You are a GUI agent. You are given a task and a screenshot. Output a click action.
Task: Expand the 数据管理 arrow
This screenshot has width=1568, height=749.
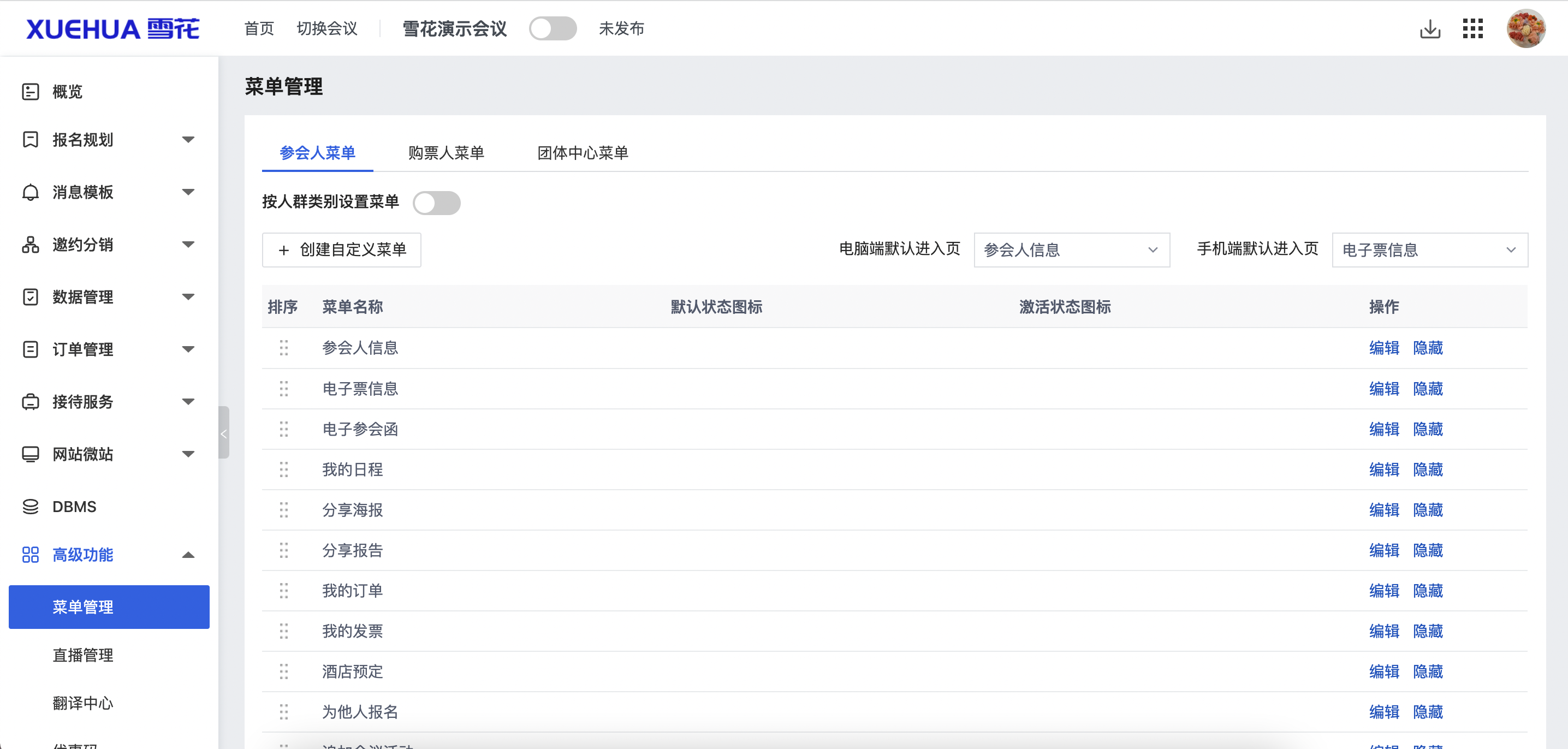(x=188, y=297)
